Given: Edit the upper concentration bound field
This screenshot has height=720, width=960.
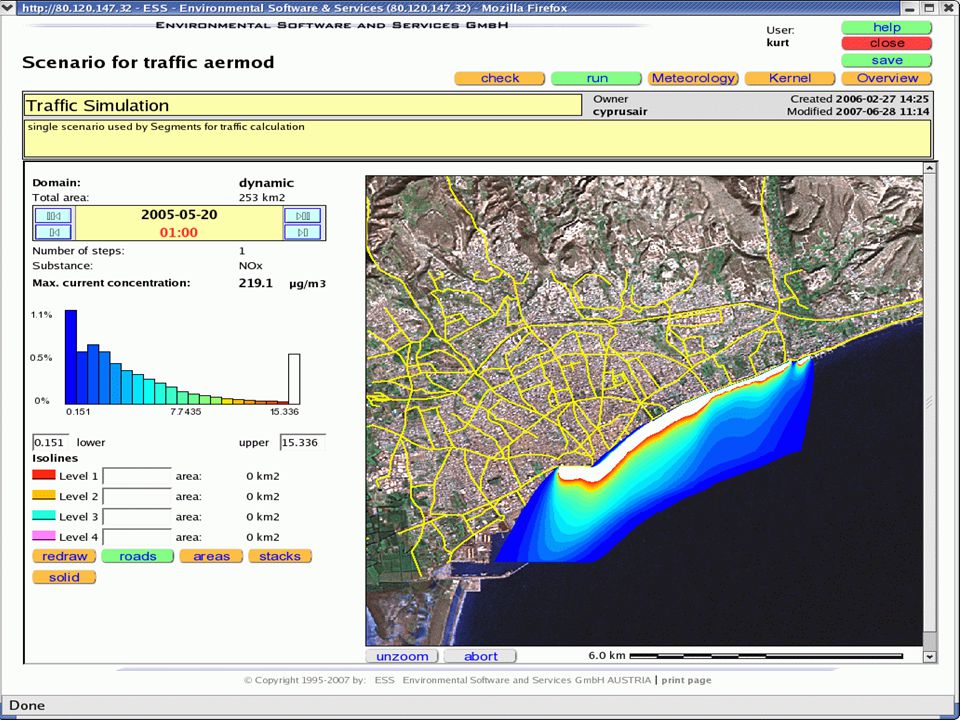Looking at the screenshot, I should click(302, 442).
